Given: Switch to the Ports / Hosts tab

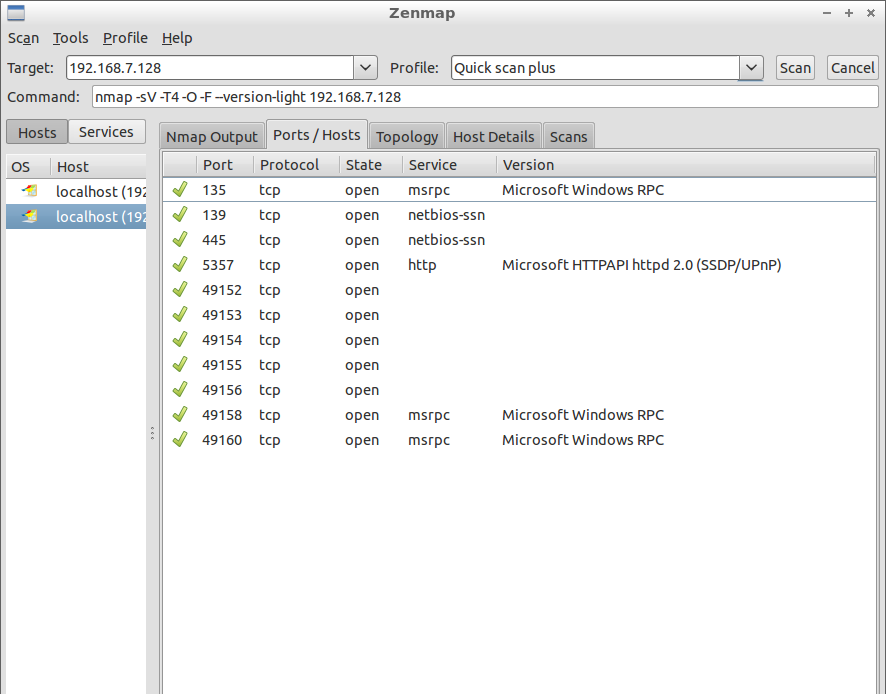Looking at the screenshot, I should point(316,135).
